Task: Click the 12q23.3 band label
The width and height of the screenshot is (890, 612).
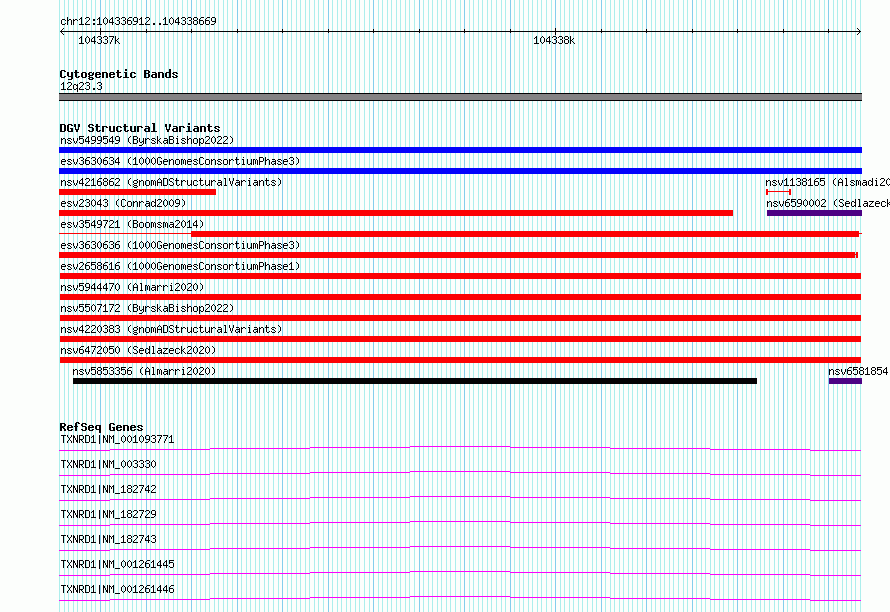Action: 81,86
